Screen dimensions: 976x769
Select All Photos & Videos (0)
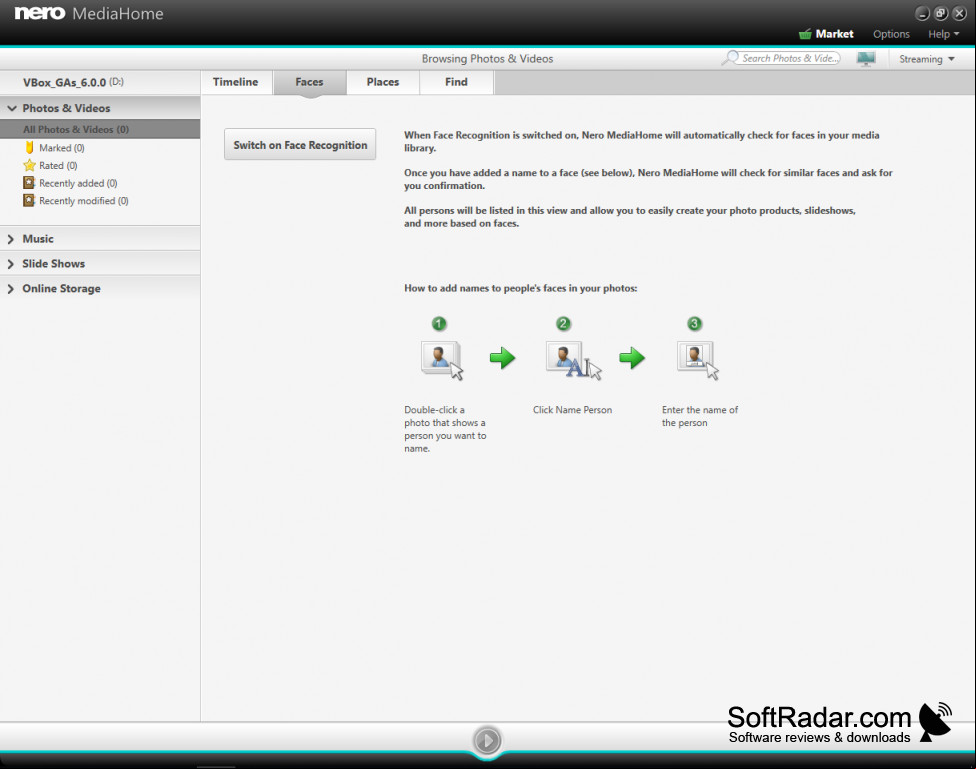100,130
